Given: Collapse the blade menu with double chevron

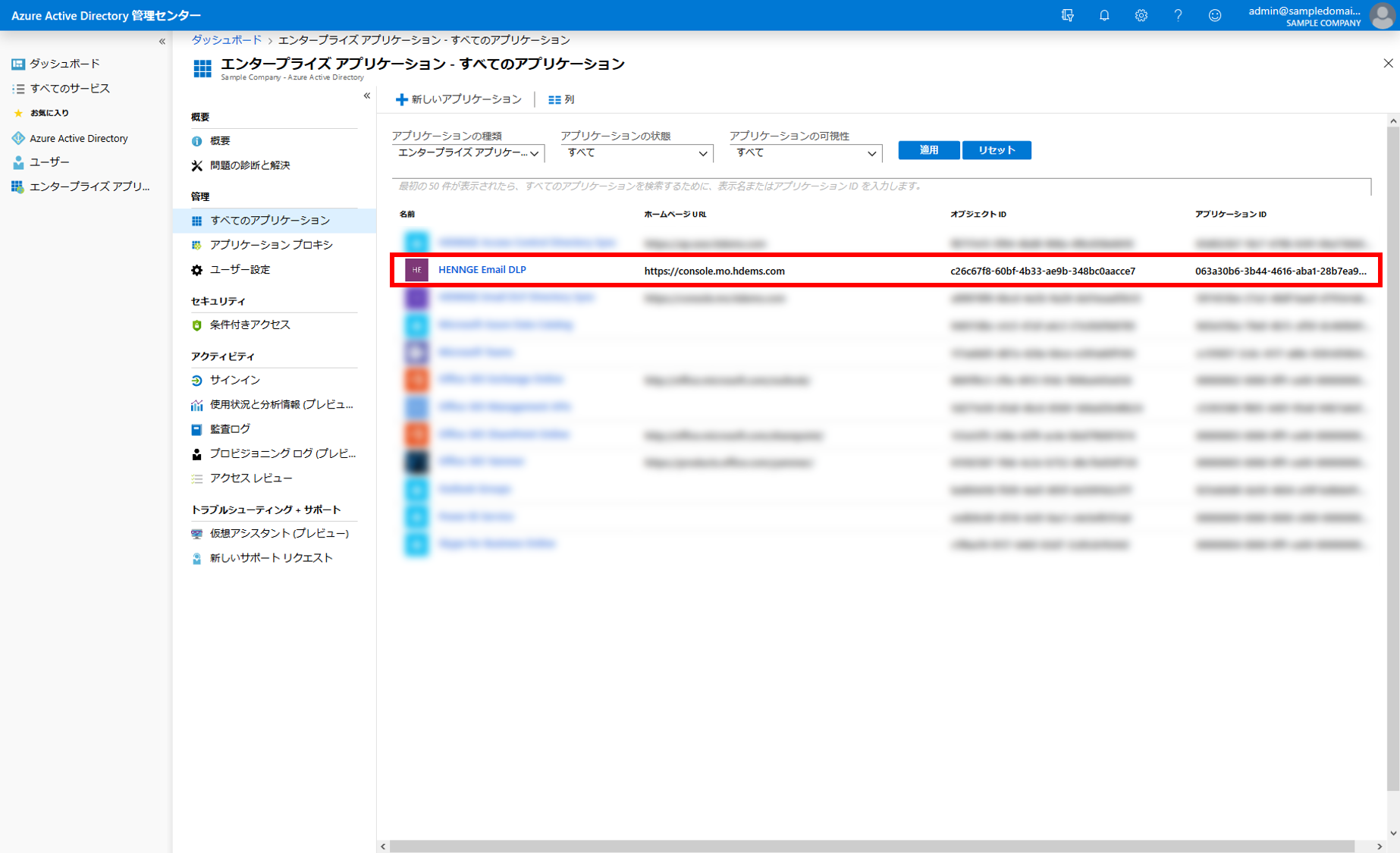Looking at the screenshot, I should pos(366,96).
